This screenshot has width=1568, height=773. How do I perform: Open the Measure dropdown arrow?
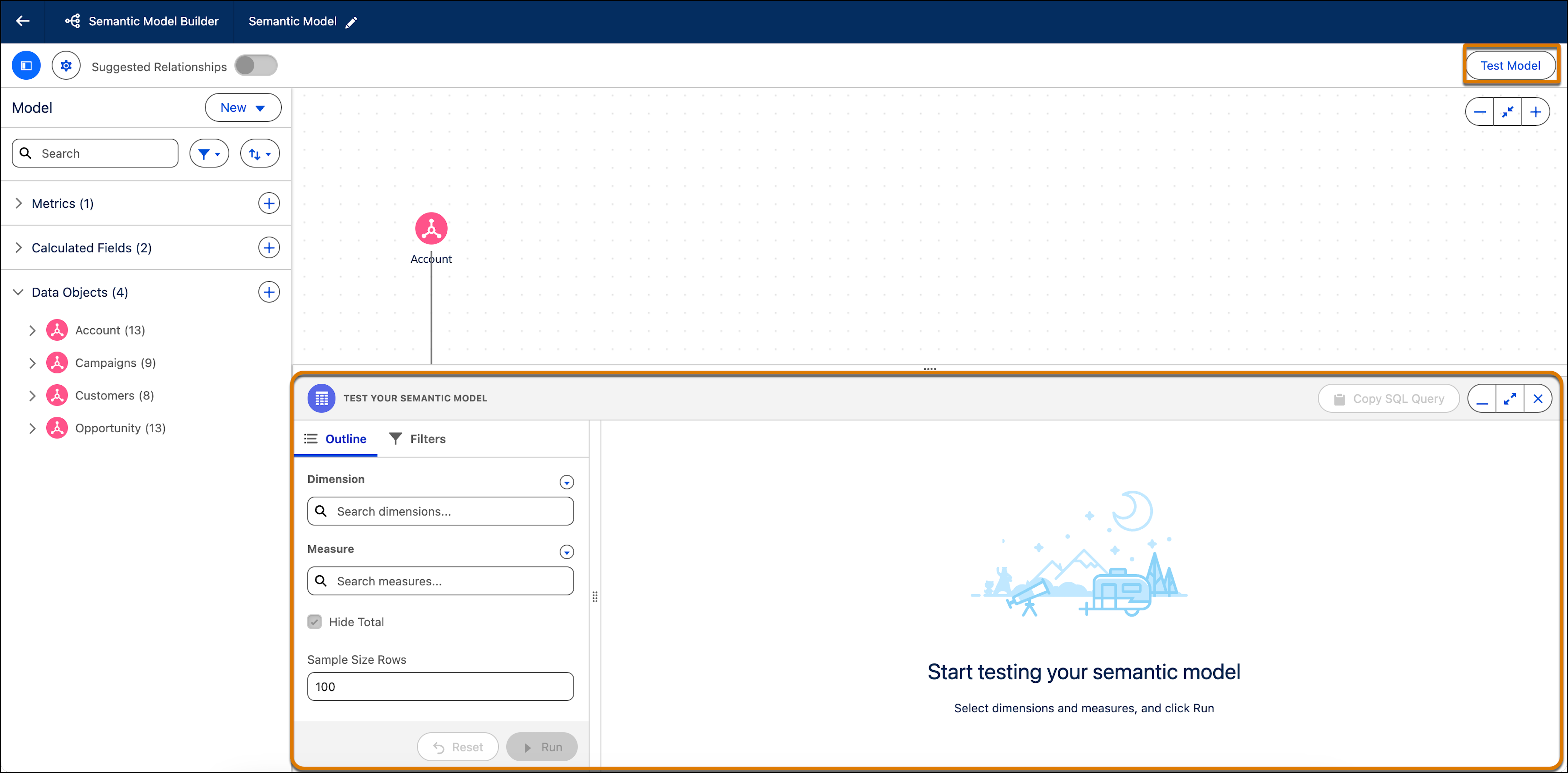[x=567, y=552]
